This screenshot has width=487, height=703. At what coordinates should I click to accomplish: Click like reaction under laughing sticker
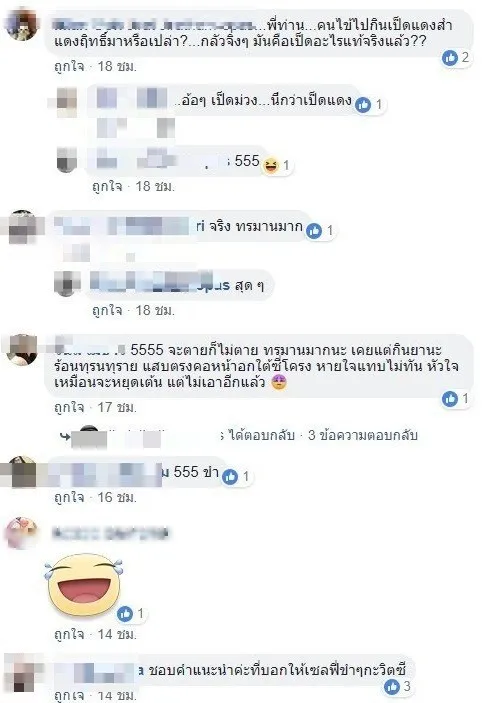[x=125, y=614]
